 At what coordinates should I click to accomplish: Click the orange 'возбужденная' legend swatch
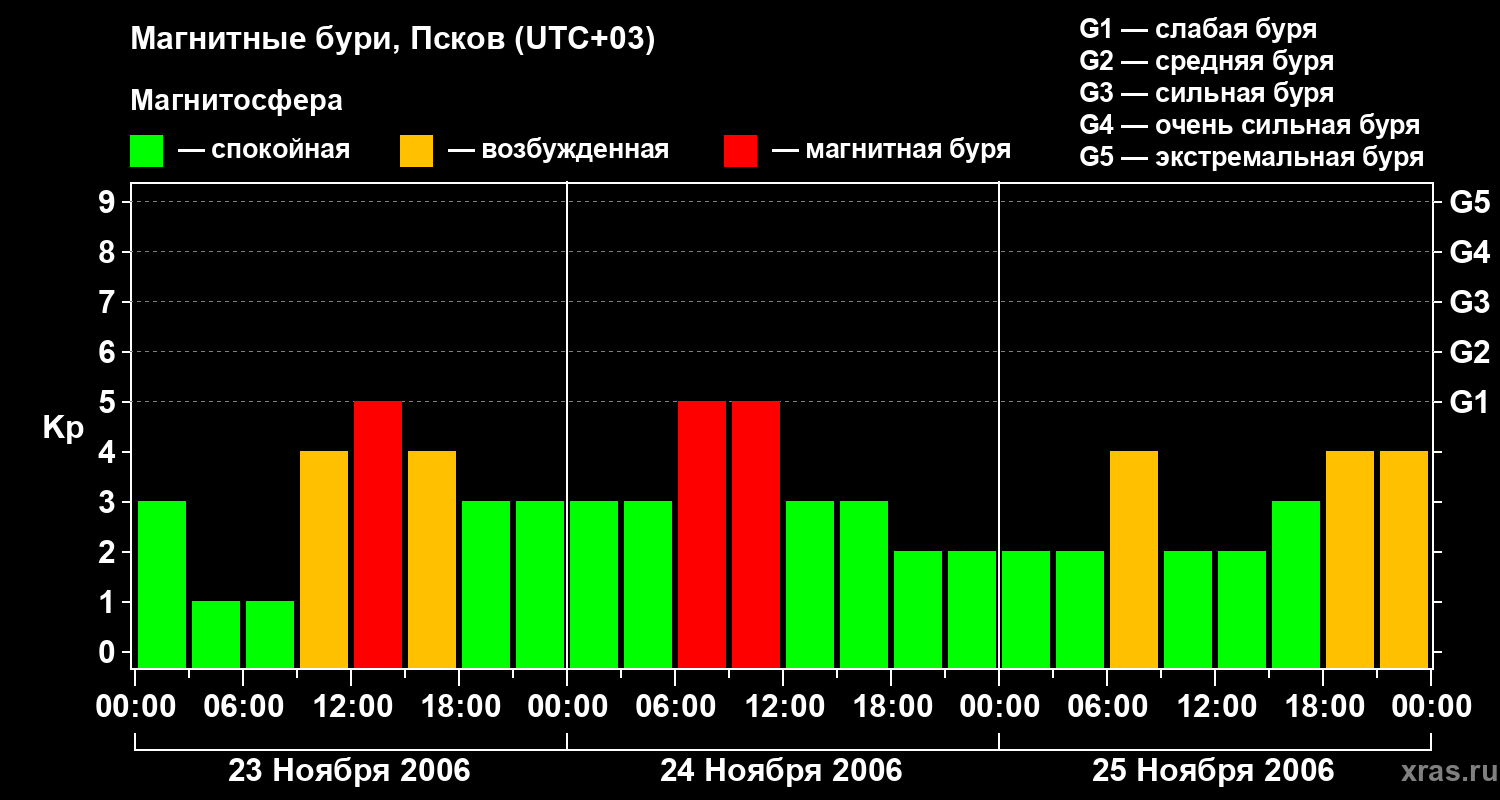[x=416, y=151]
